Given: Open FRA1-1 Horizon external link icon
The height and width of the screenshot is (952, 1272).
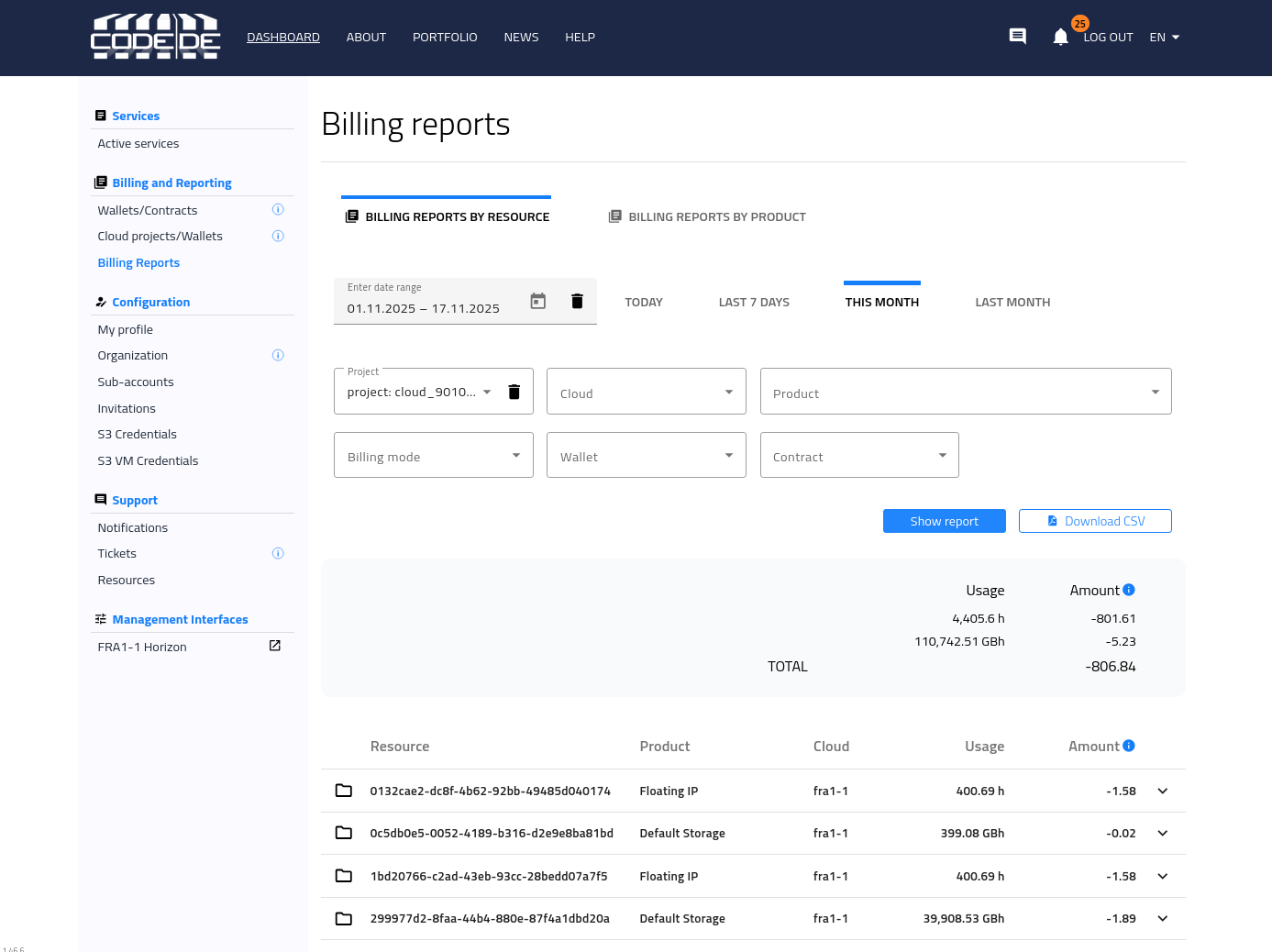Looking at the screenshot, I should pos(274,646).
